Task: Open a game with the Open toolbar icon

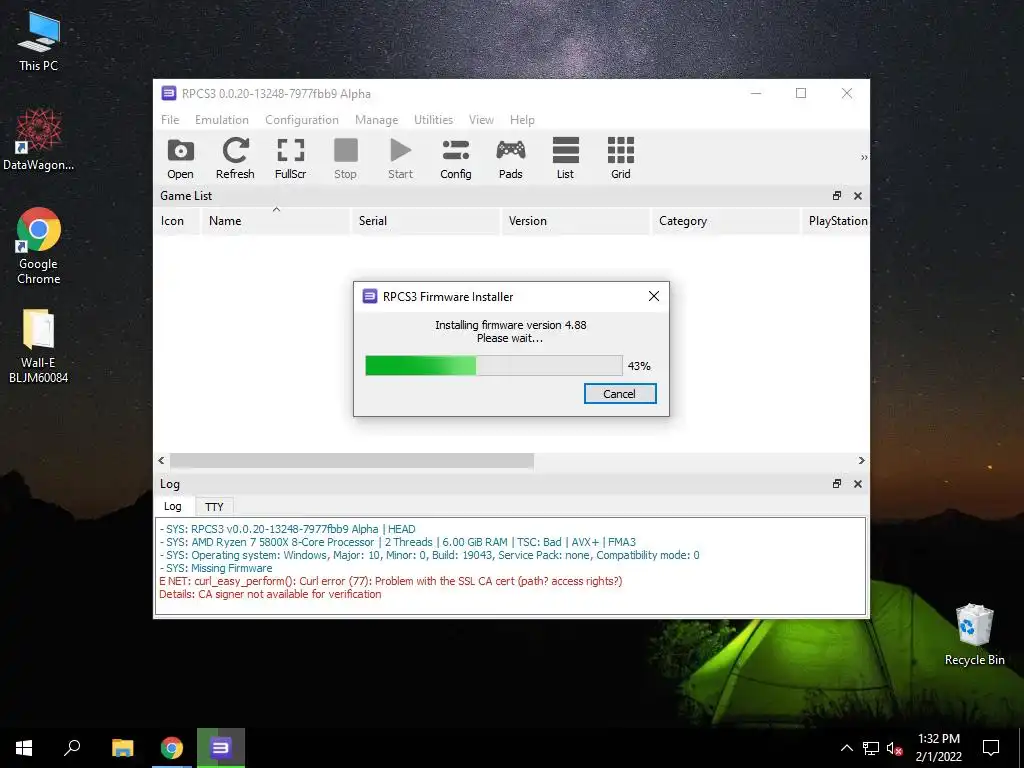Action: (180, 159)
